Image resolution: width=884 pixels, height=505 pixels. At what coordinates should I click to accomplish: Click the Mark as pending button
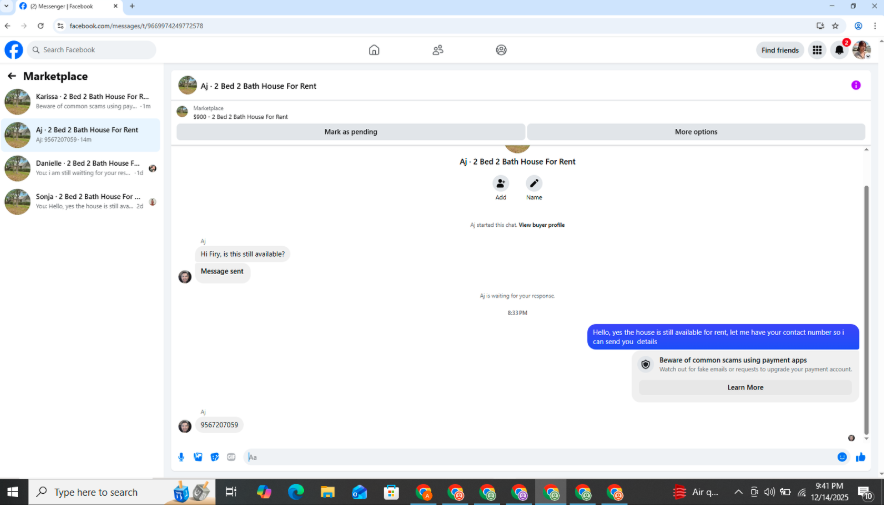pos(351,132)
